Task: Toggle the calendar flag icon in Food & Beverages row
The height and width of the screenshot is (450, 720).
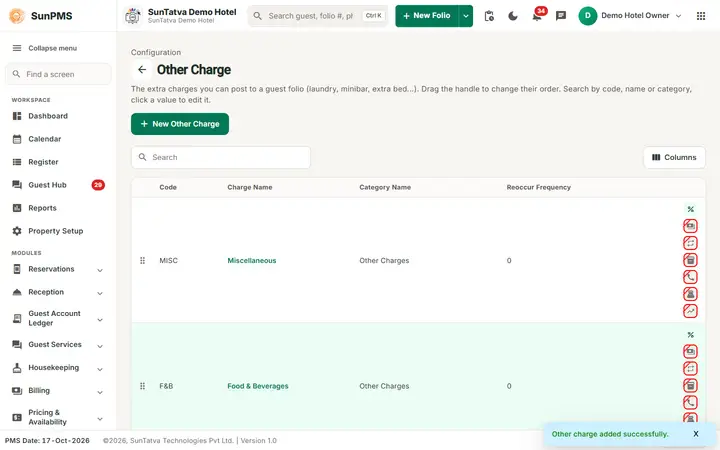Action: [690, 386]
